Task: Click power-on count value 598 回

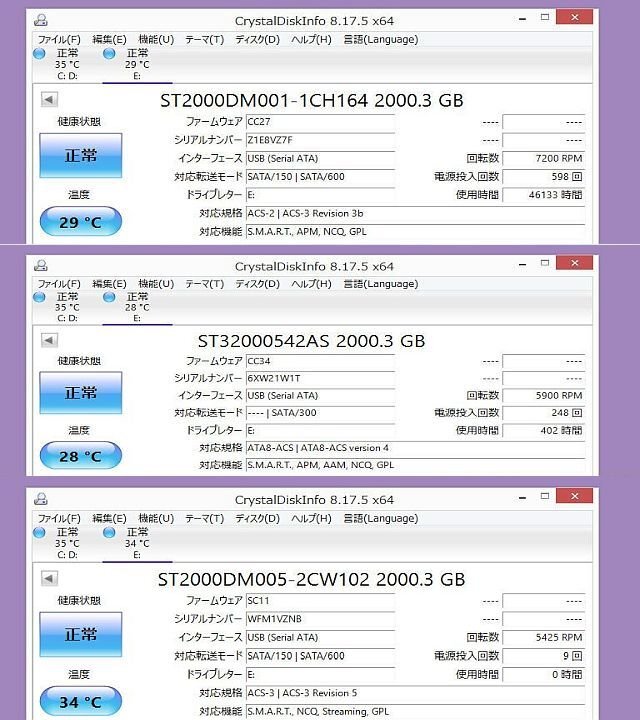Action: (x=544, y=177)
